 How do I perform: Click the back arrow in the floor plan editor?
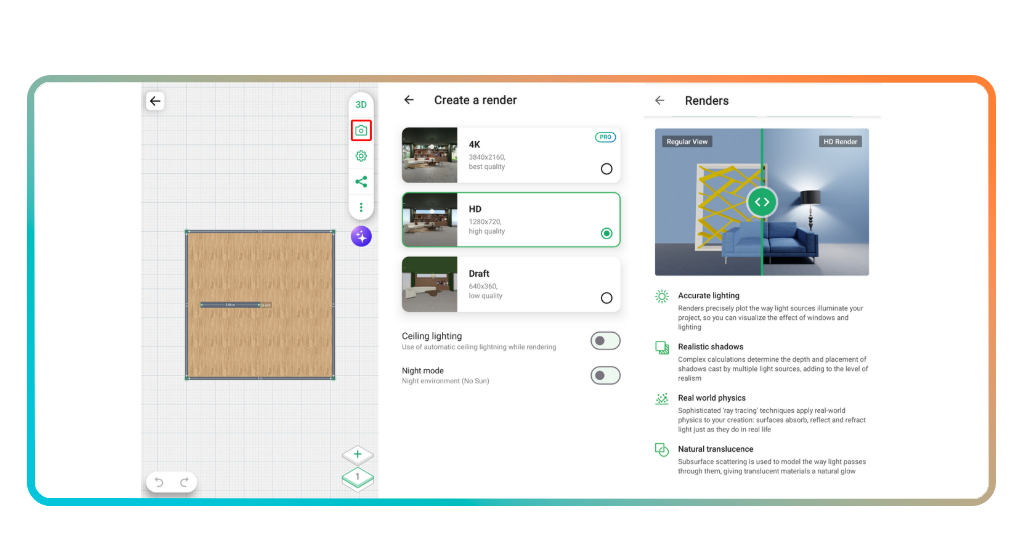[x=155, y=101]
